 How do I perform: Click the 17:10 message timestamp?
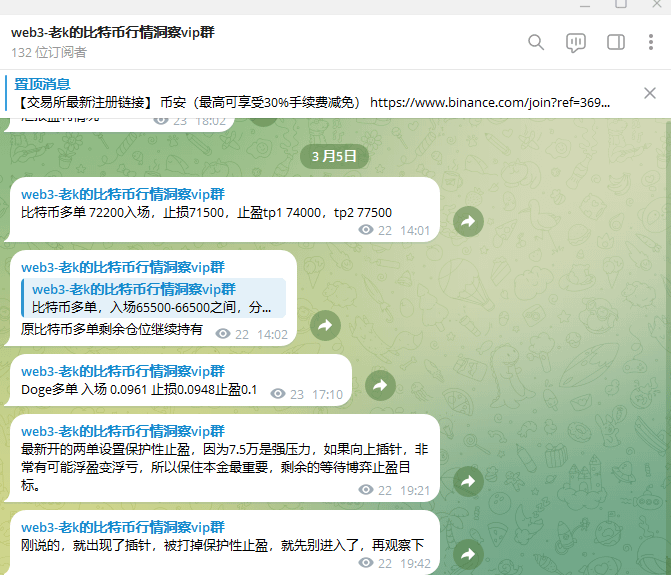coord(327,394)
